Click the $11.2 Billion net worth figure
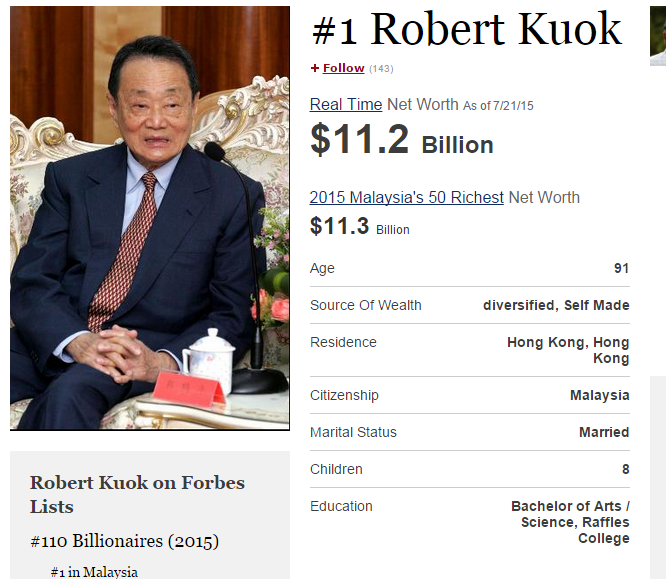This screenshot has width=666, height=579. [402, 139]
